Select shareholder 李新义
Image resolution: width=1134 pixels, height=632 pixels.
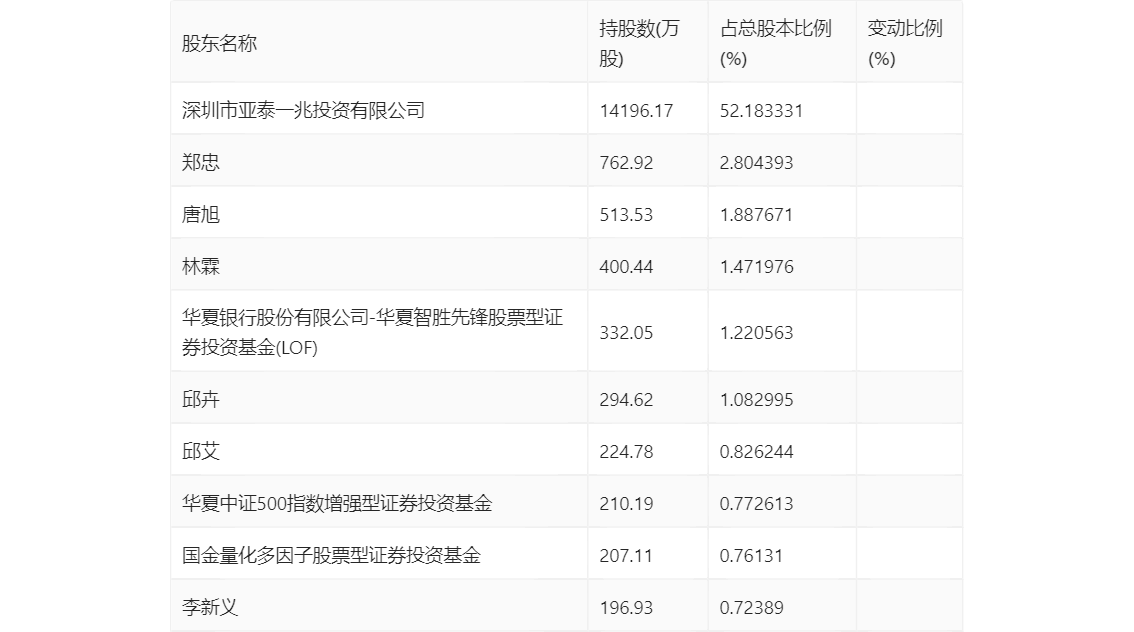(210, 607)
